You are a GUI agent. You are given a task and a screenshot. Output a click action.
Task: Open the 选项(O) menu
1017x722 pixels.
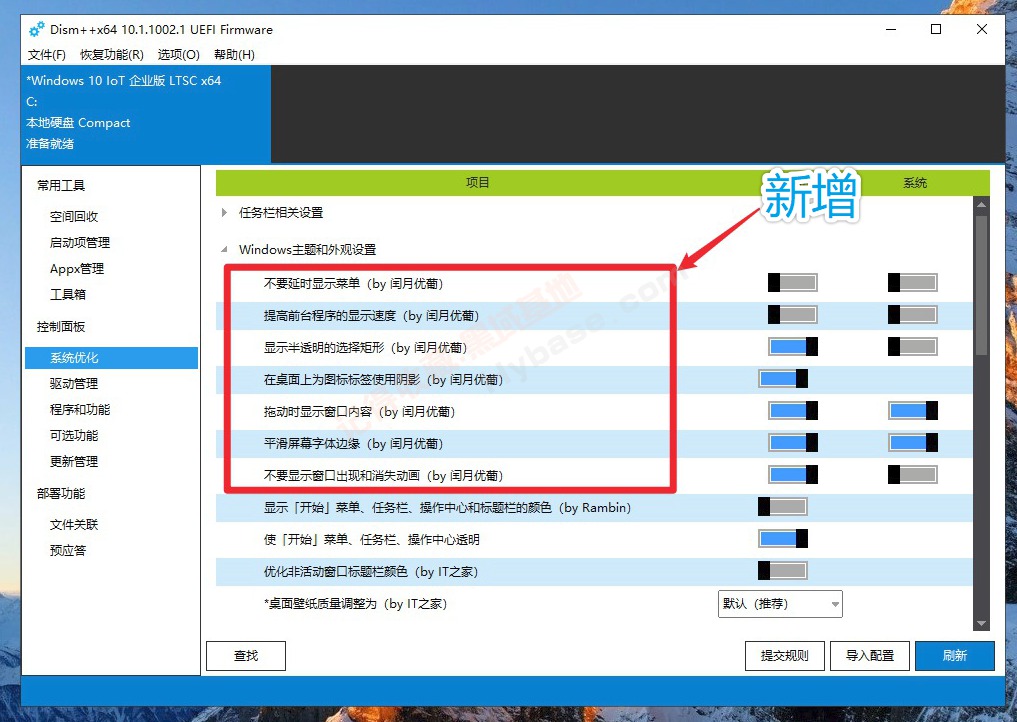tap(178, 54)
